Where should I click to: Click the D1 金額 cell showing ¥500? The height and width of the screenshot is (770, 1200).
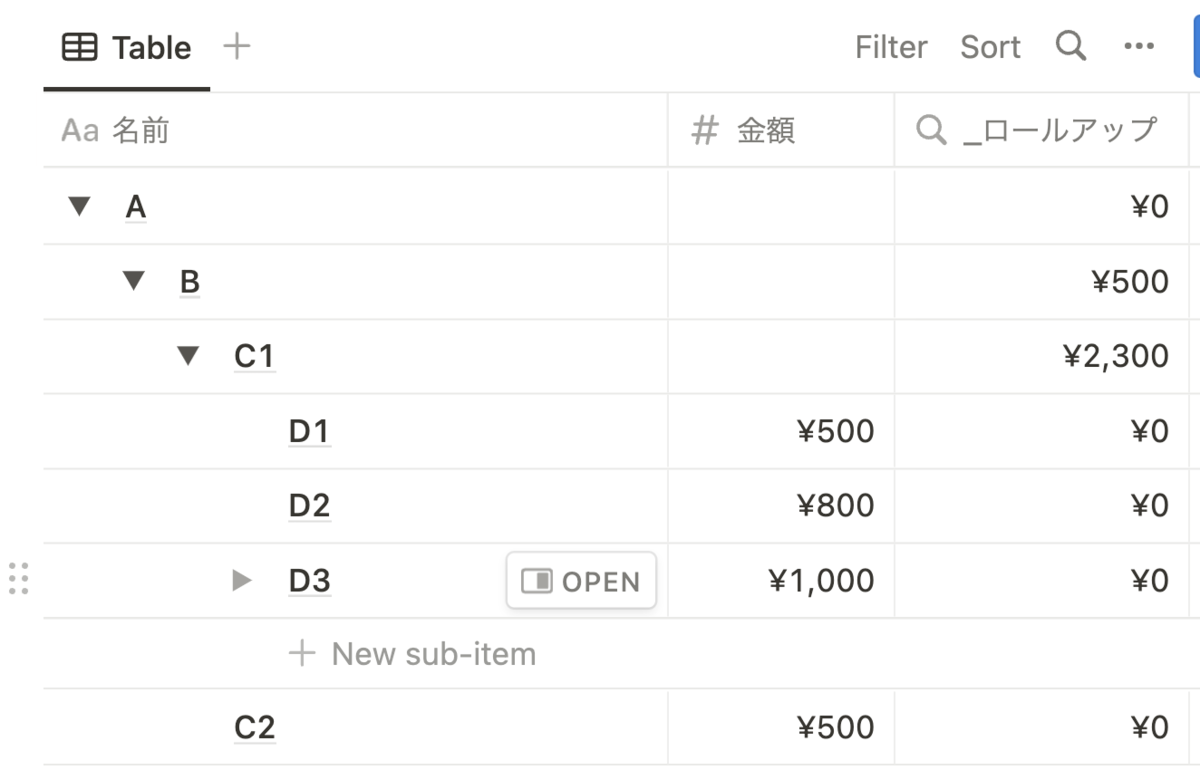click(781, 431)
